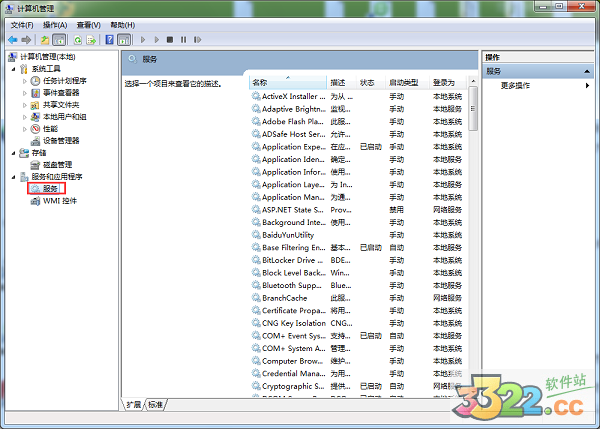Viewport: 600px width, 429px height.
Task: Select the Background Intelligent service row
Action: click(358, 222)
